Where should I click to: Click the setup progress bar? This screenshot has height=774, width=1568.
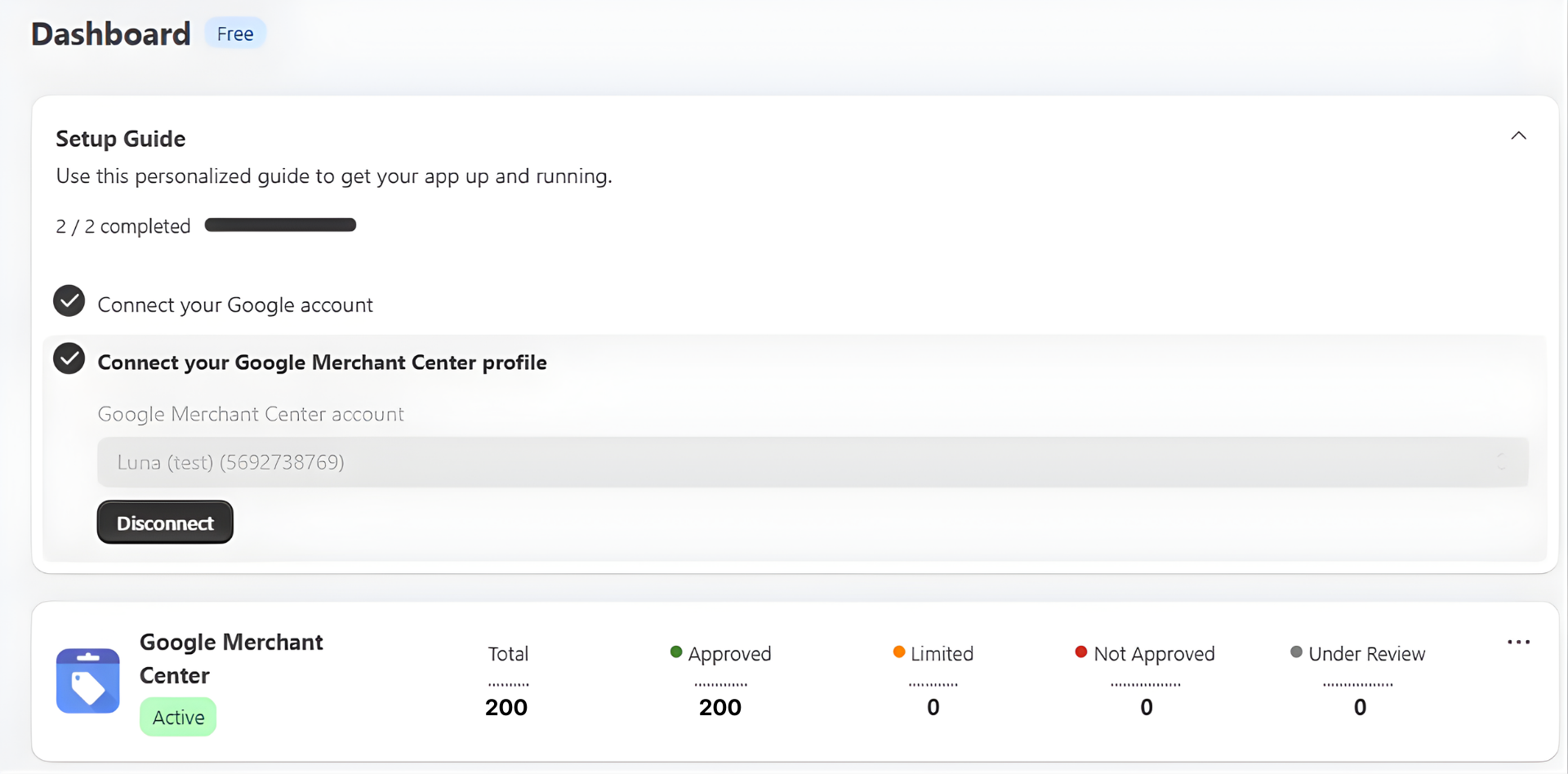[280, 225]
